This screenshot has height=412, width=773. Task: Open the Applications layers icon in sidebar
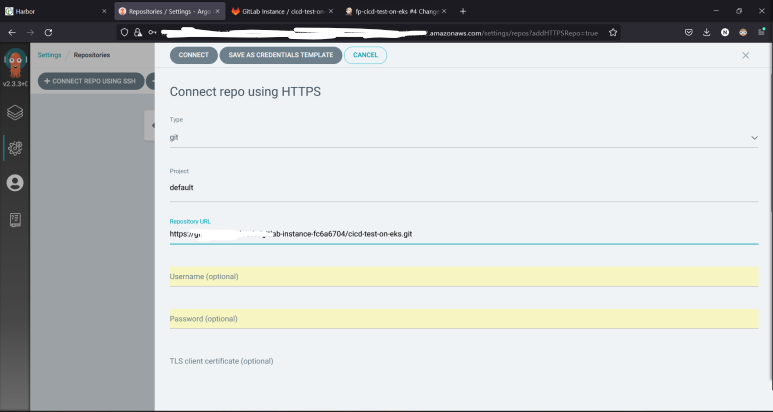click(15, 113)
